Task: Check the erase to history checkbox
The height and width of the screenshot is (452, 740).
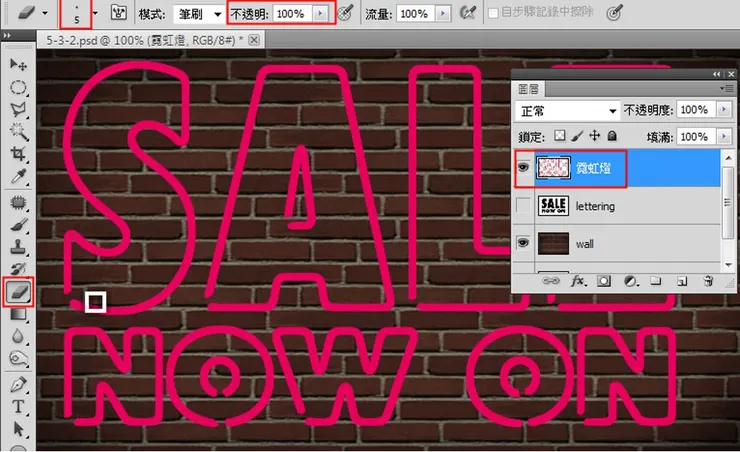Action: 493,13
